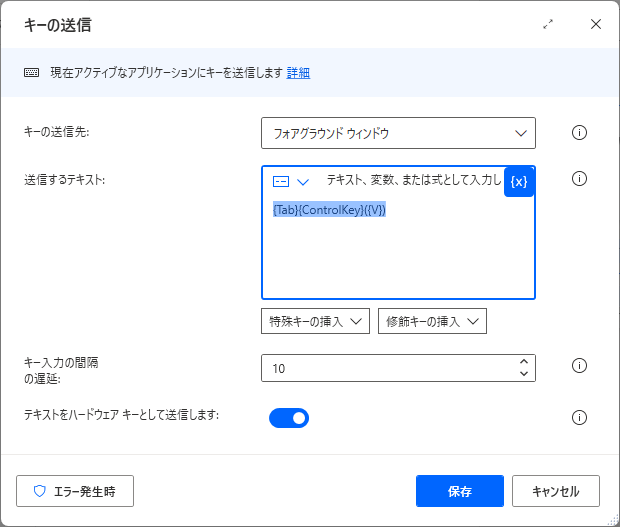
Task: Expand the 特殊キーの挿入 dropdown
Action: pyautogui.click(x=315, y=321)
